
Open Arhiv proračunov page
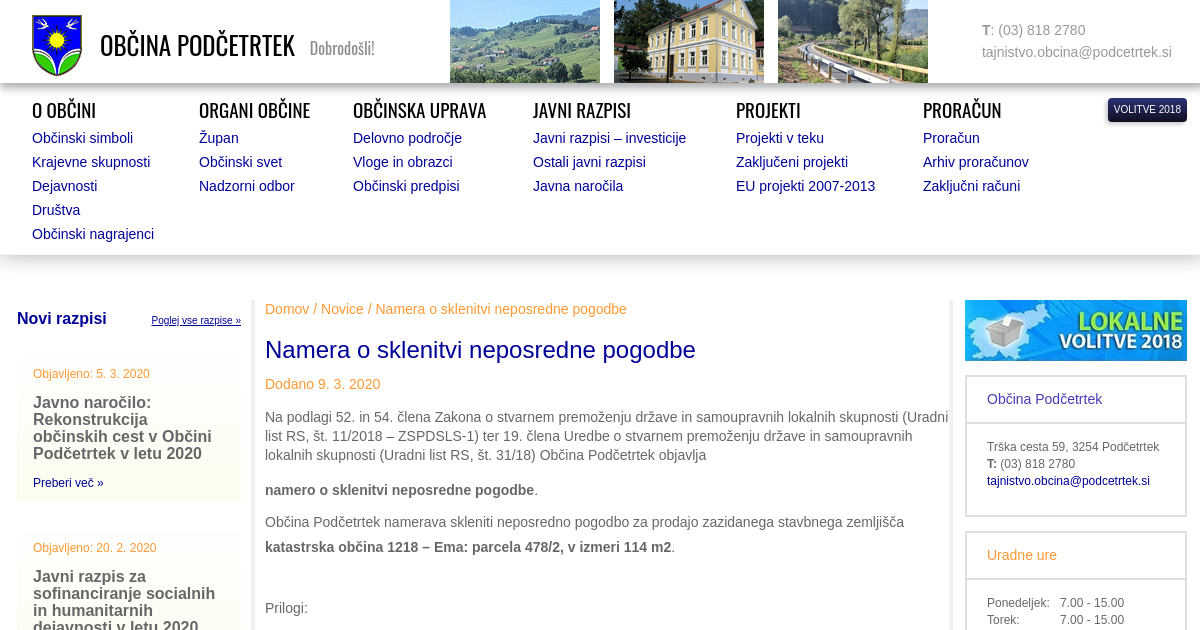click(x=975, y=162)
